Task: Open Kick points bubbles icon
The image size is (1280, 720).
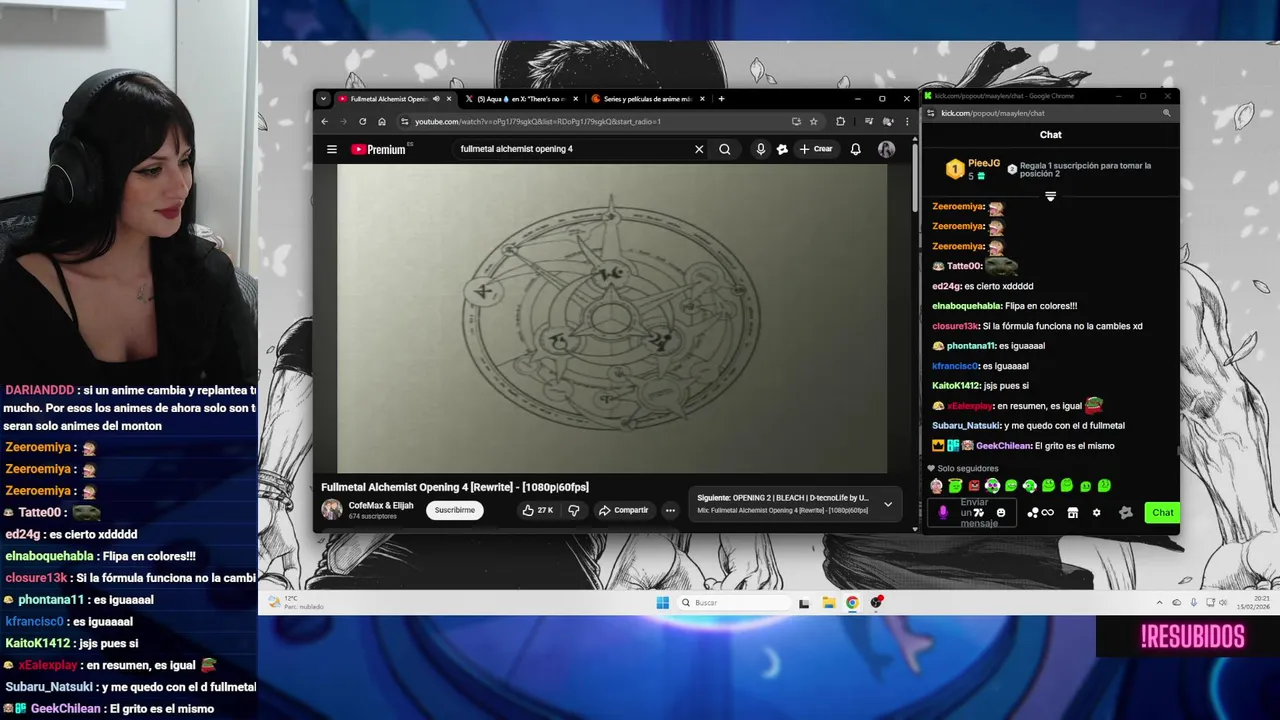Action: tap(1032, 513)
